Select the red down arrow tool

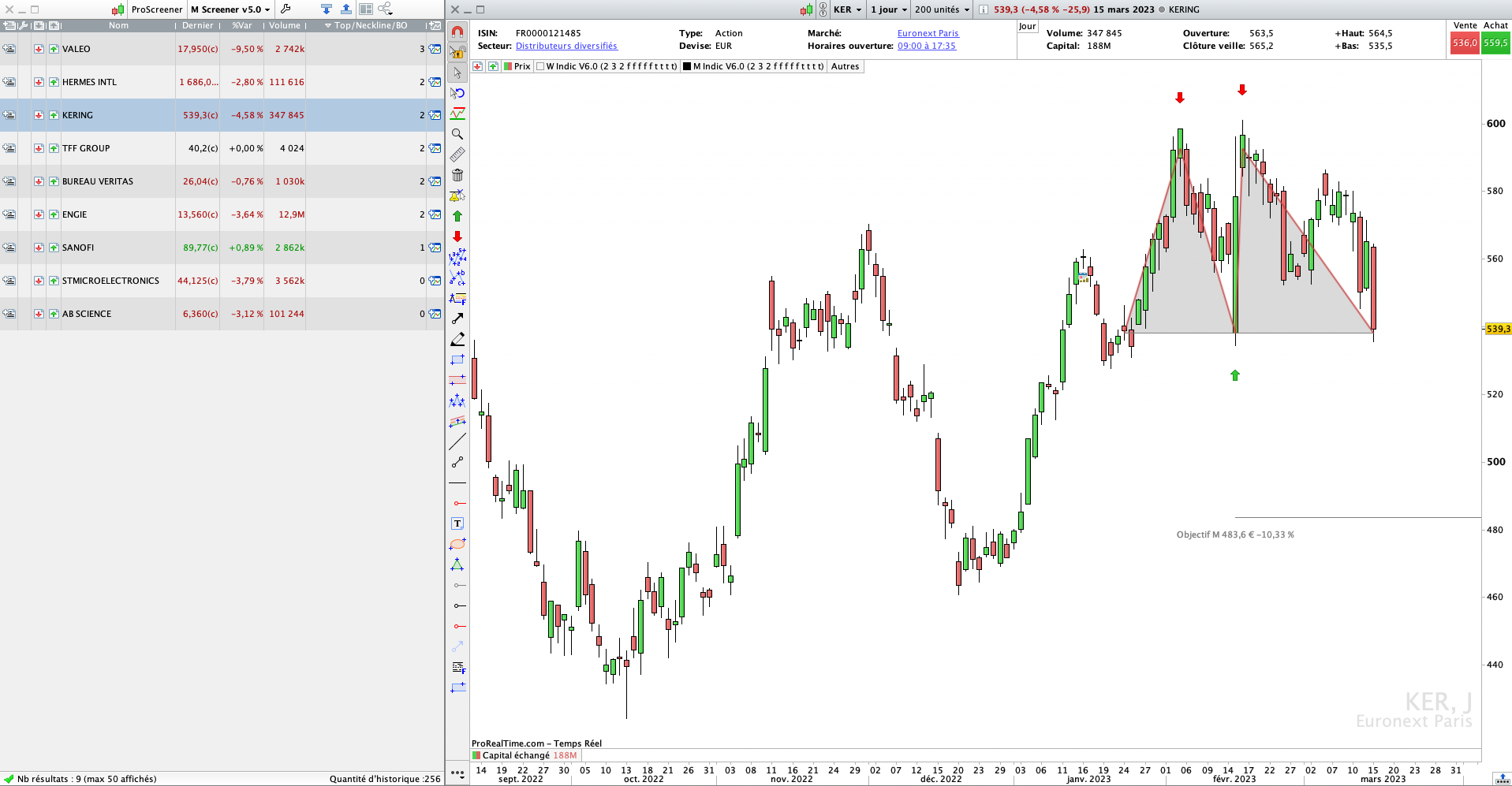[x=457, y=237]
